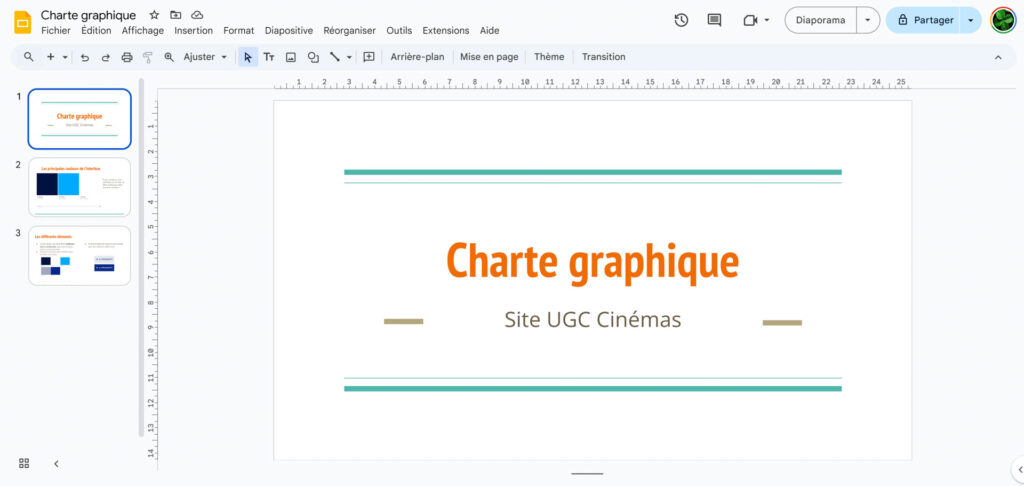Insert a text box
This screenshot has width=1024, height=486.
(x=269, y=57)
